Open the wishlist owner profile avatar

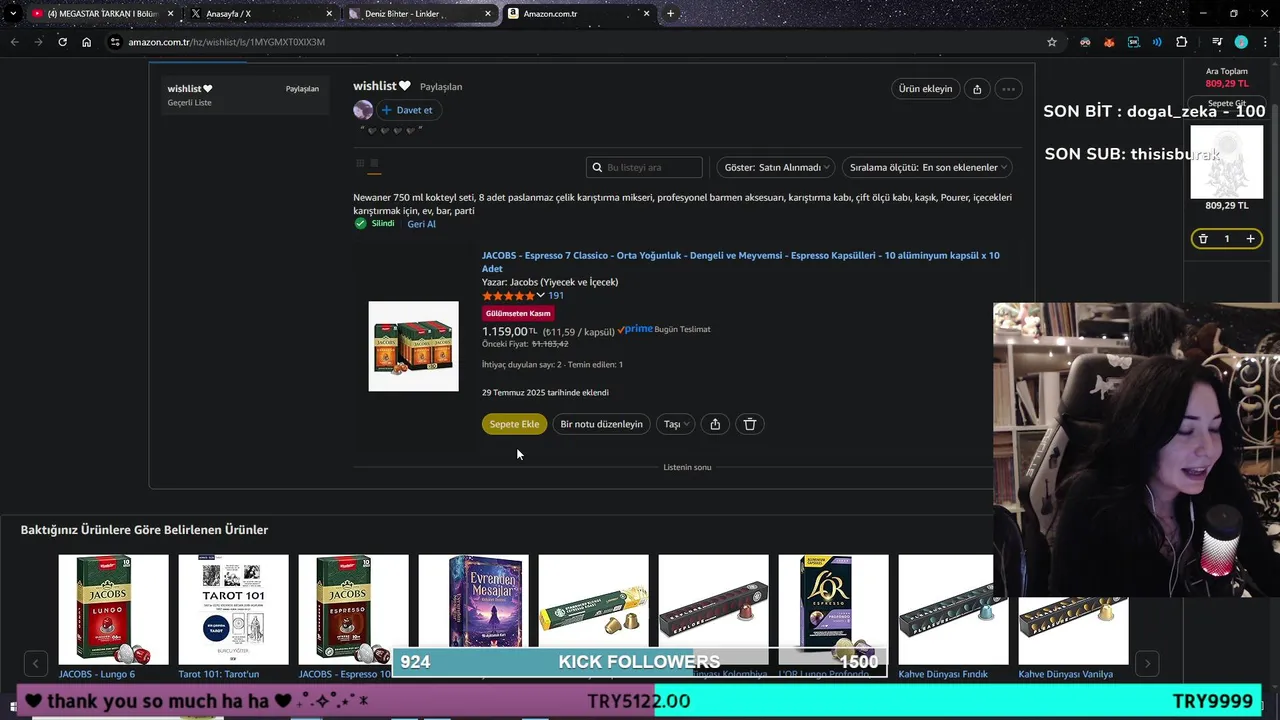[x=363, y=110]
